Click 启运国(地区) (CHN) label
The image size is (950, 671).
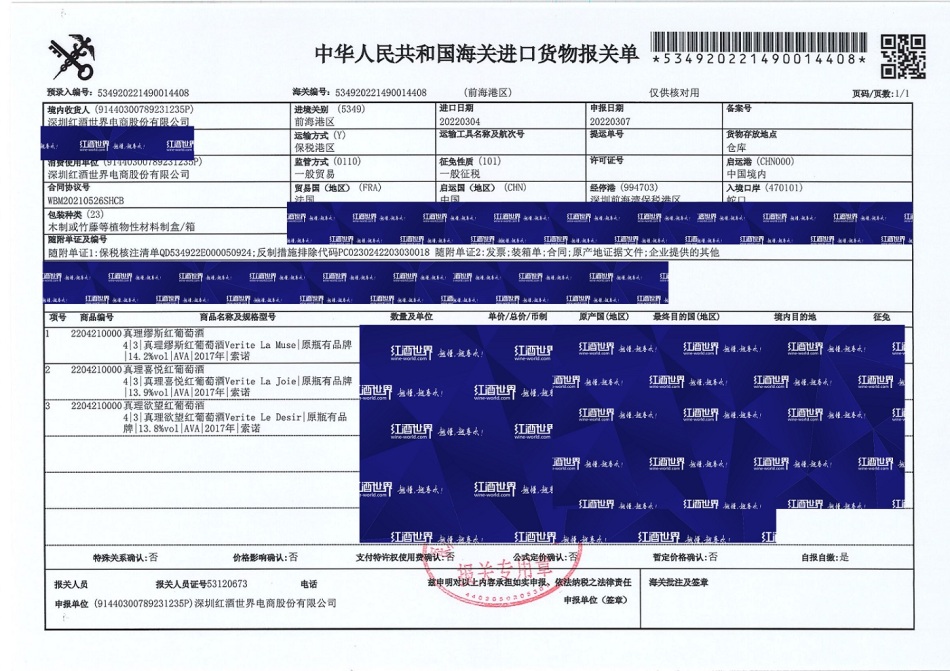(x=483, y=188)
